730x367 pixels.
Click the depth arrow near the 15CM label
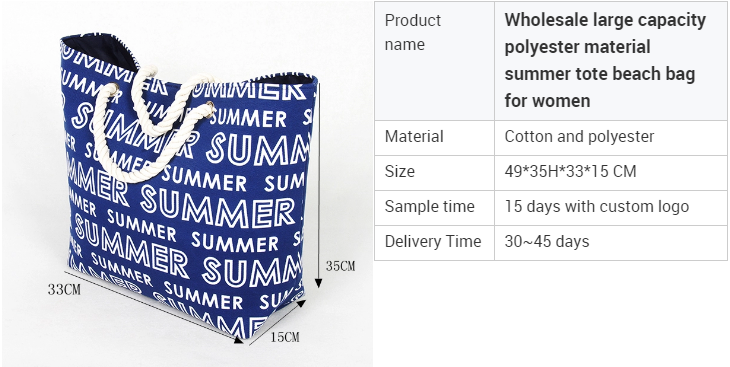coord(277,322)
